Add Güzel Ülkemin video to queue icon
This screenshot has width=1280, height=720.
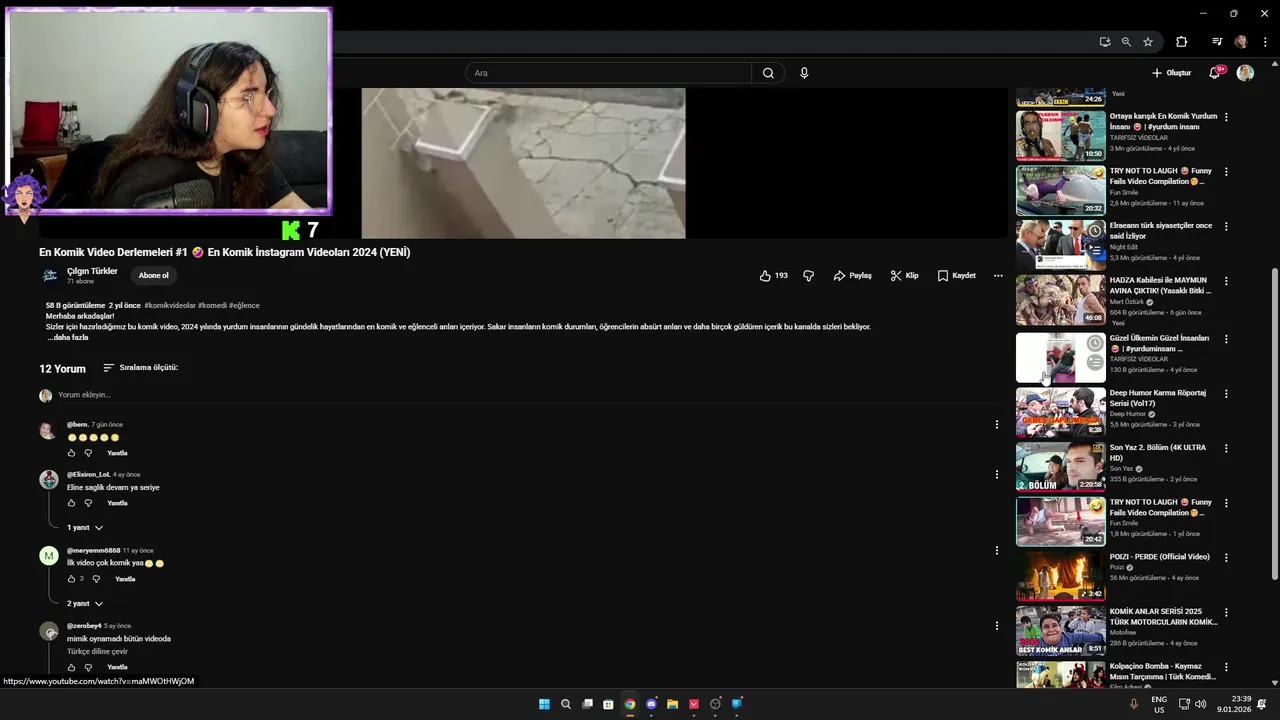point(1095,363)
